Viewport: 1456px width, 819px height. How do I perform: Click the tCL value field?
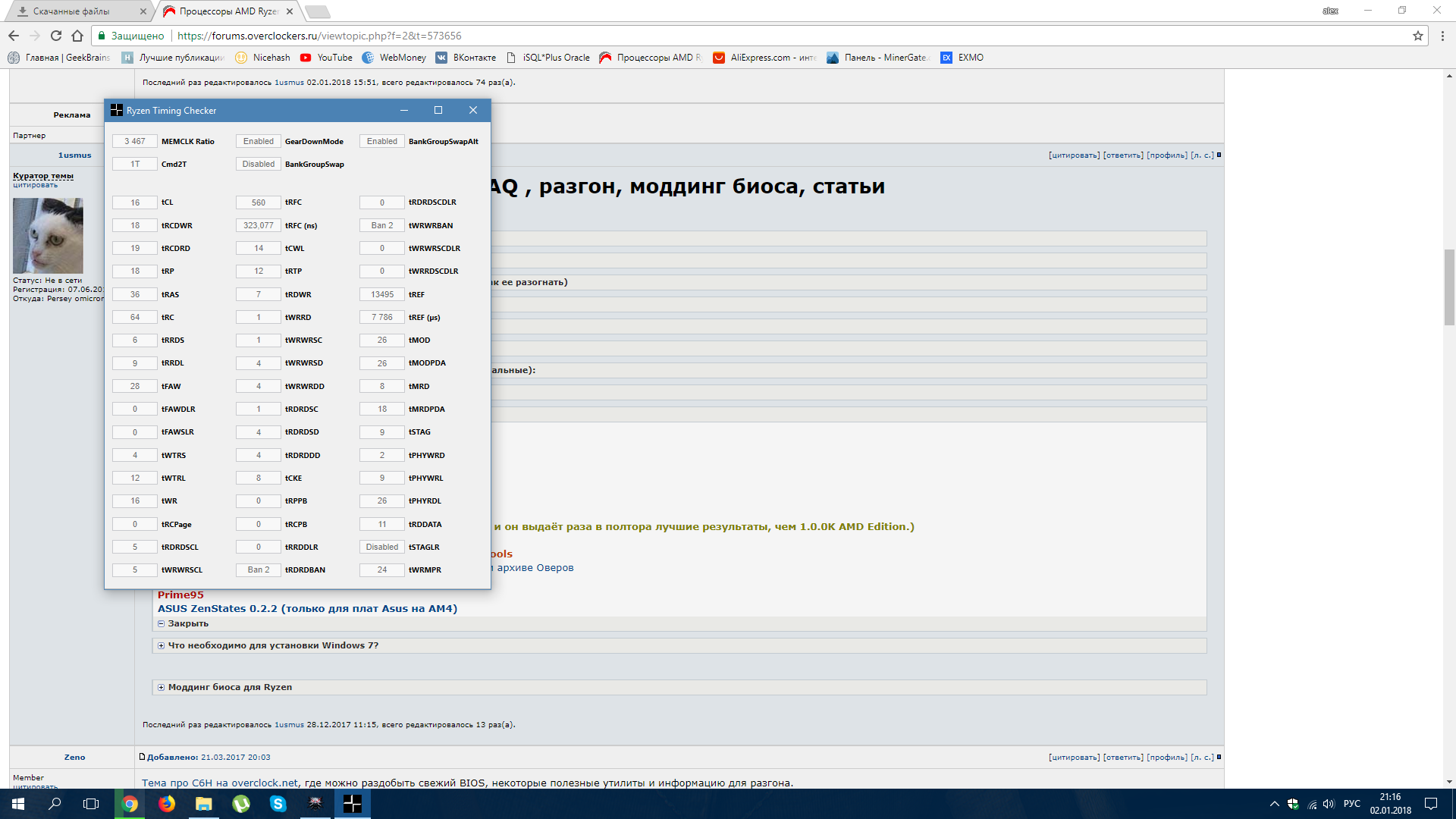(135, 202)
